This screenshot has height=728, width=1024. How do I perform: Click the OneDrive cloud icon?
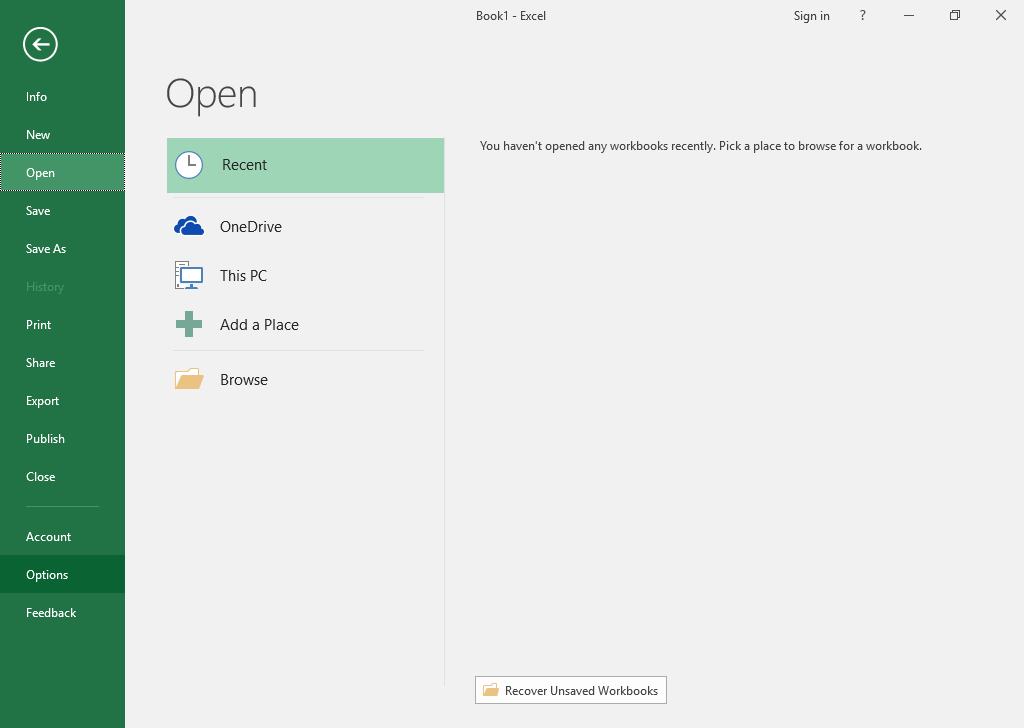pyautogui.click(x=189, y=227)
